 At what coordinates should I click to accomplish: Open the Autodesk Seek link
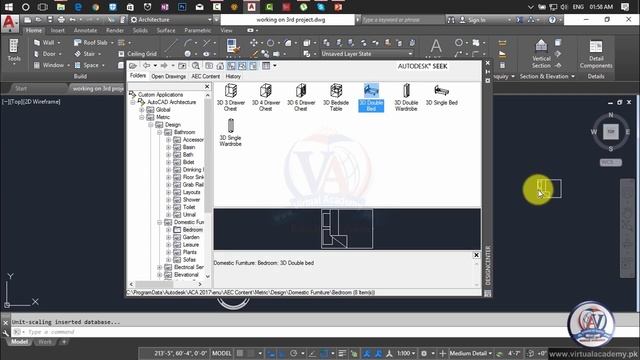click(x=422, y=66)
